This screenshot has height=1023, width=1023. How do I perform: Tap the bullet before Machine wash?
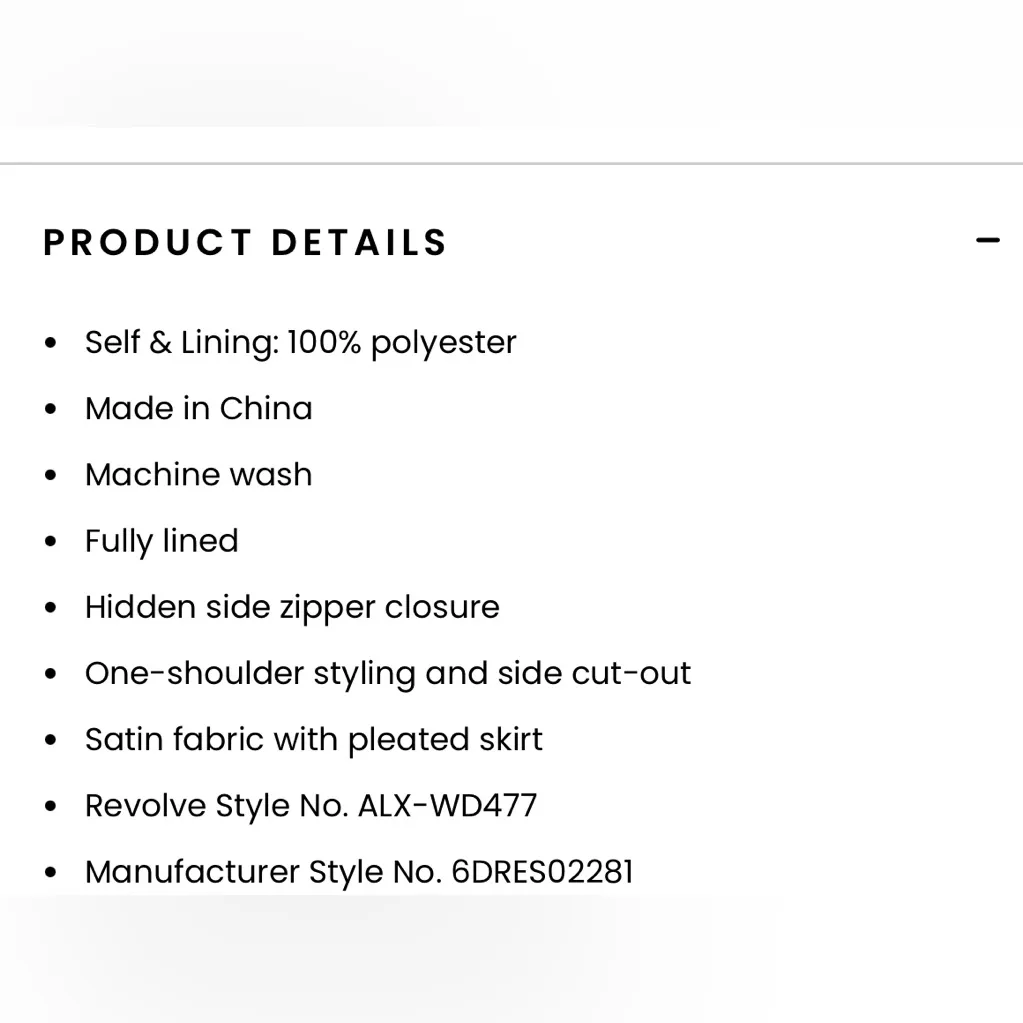tap(51, 475)
